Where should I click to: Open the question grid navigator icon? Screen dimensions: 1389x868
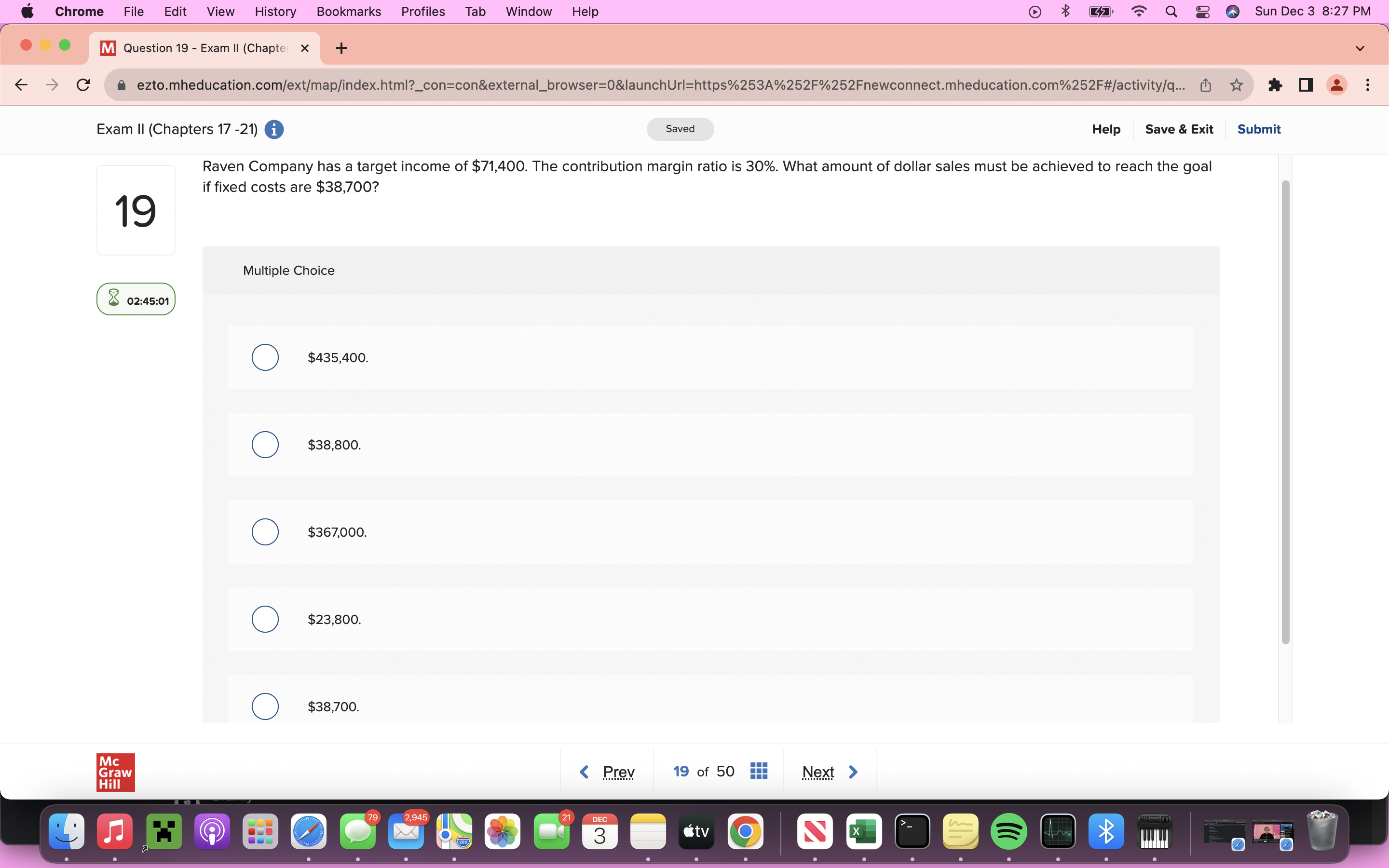click(758, 771)
